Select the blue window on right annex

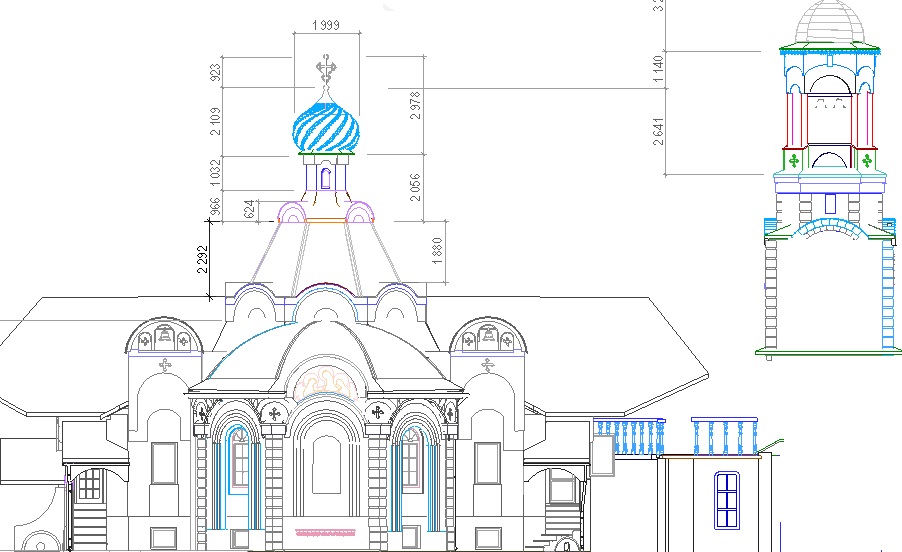pyautogui.click(x=727, y=500)
